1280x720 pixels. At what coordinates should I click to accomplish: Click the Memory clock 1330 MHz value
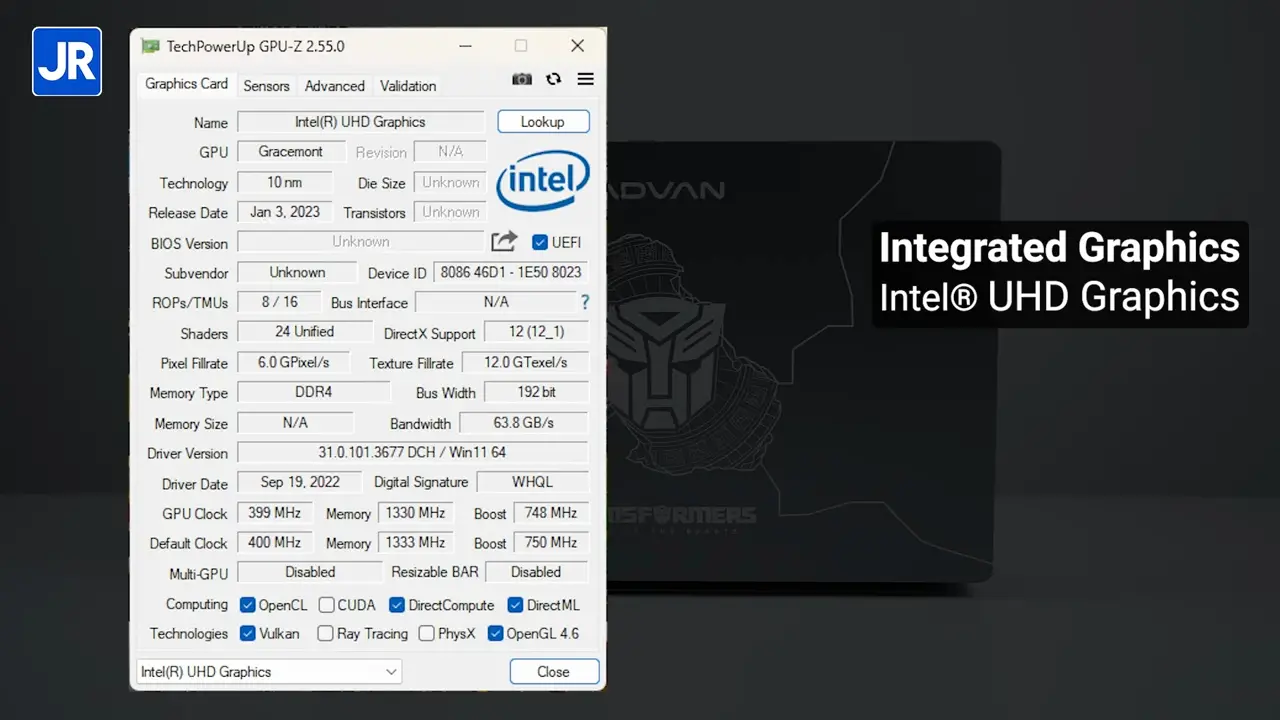pyautogui.click(x=415, y=512)
